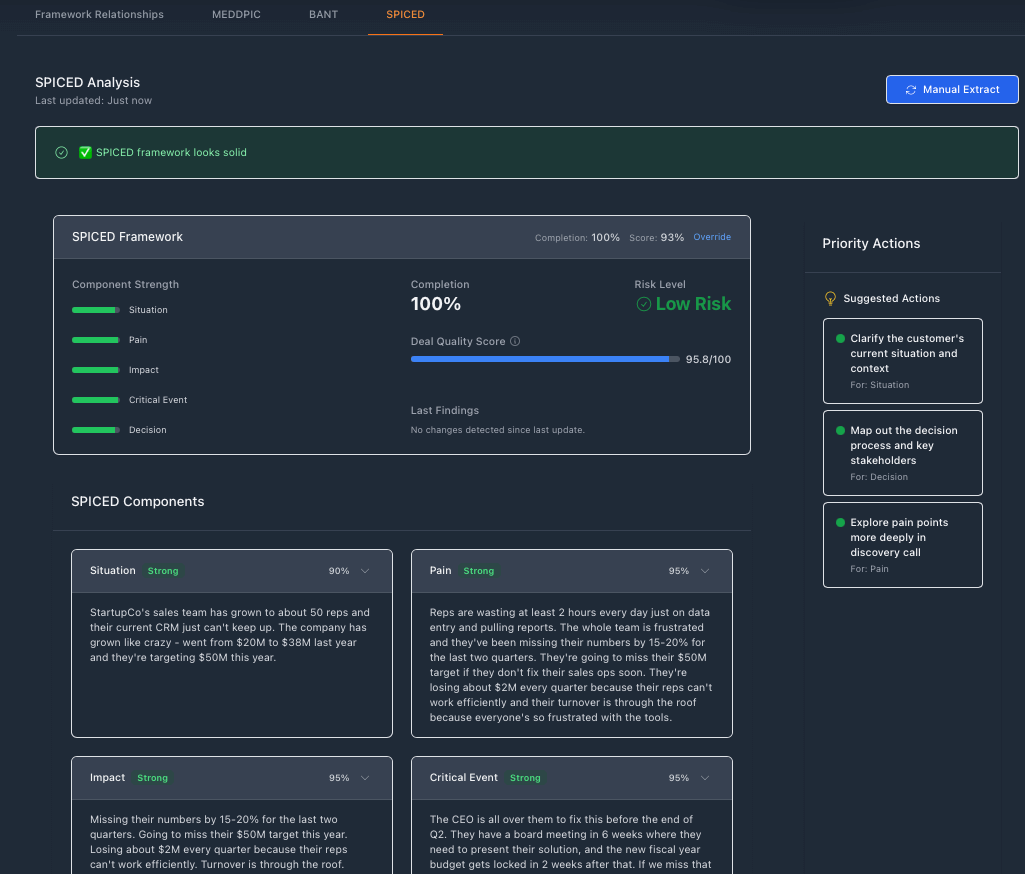Viewport: 1025px width, 874px height.
Task: Switch to the MEDDPIC tab
Action: click(236, 14)
